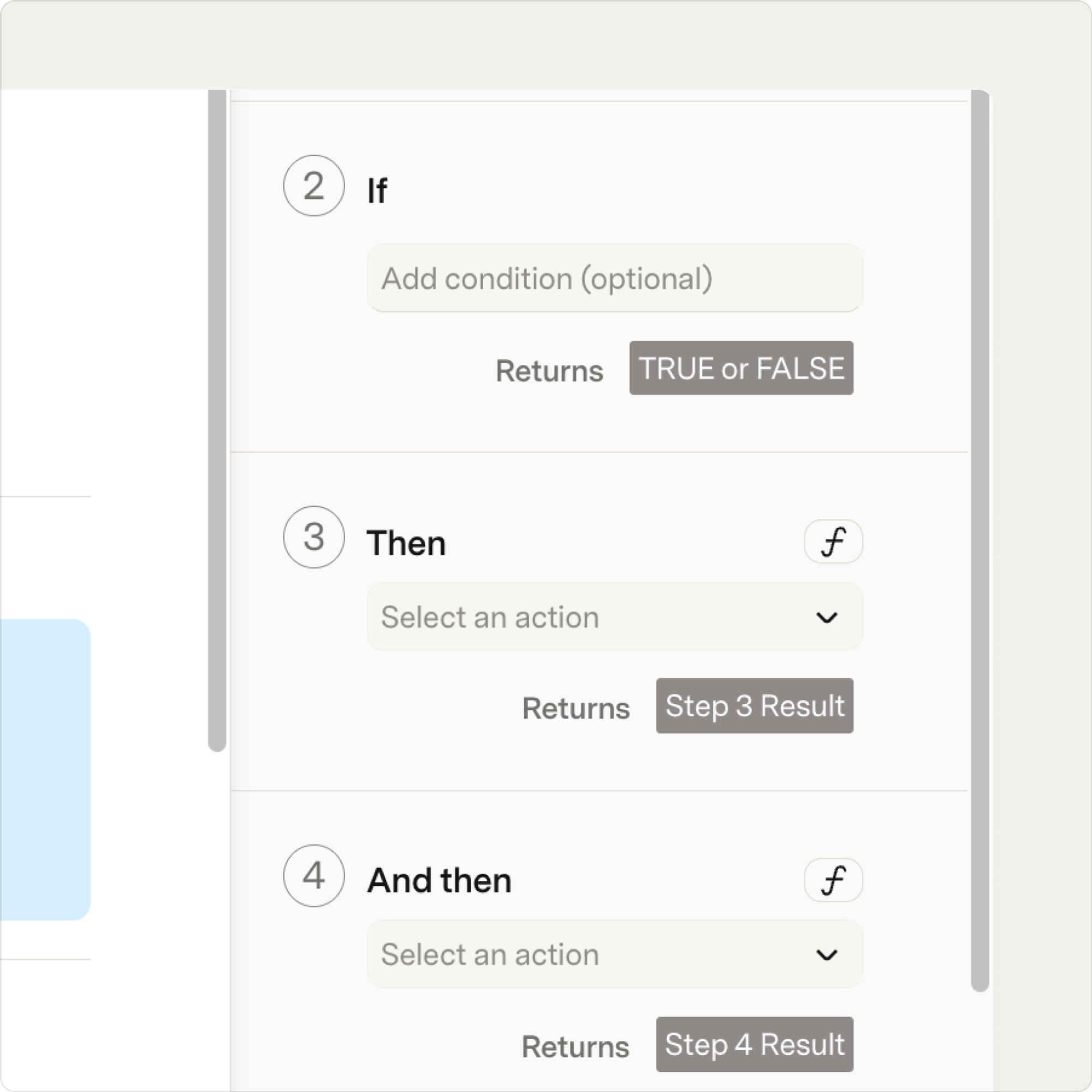This screenshot has height=1092, width=1092.
Task: Click the Step 4 Result badge
Action: click(x=755, y=1044)
